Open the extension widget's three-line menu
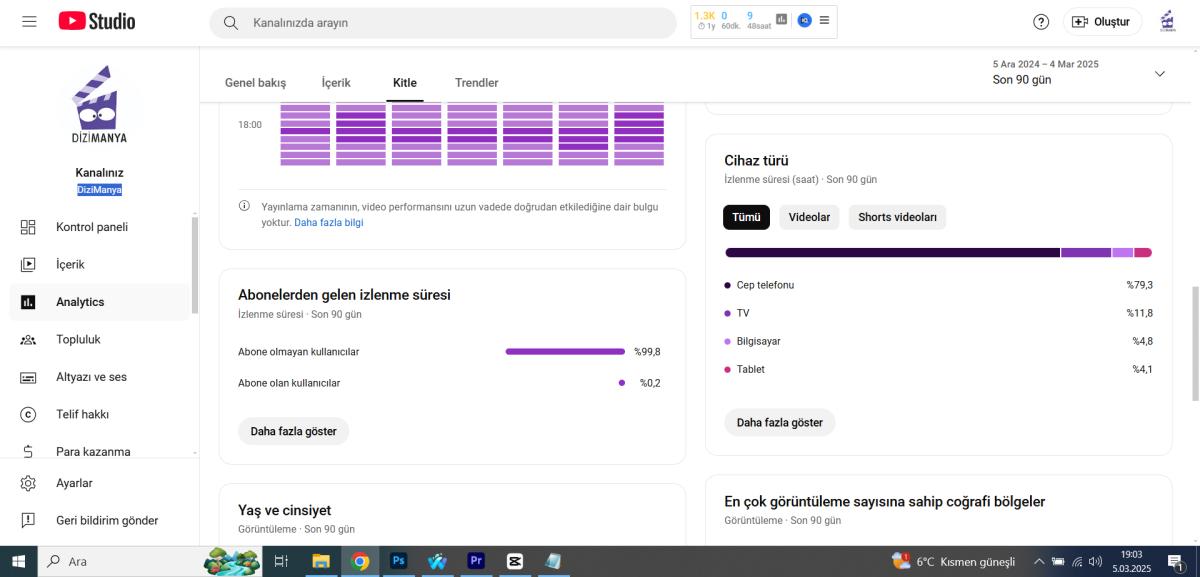Image resolution: width=1200 pixels, height=577 pixels. coord(824,20)
